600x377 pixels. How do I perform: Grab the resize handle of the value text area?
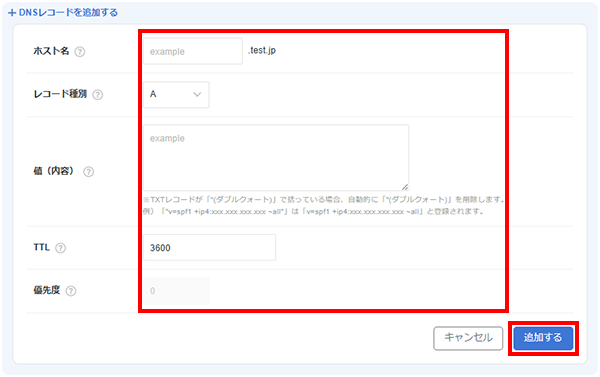point(405,187)
